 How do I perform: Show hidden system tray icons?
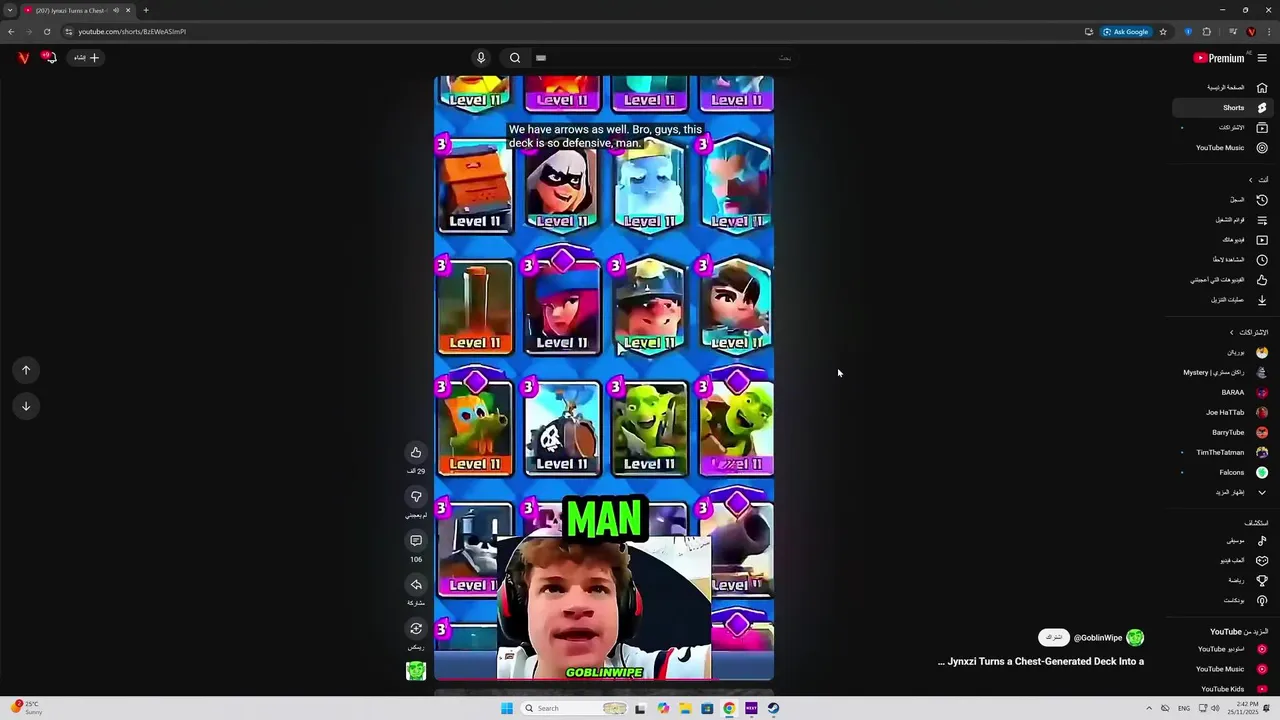(1148, 708)
